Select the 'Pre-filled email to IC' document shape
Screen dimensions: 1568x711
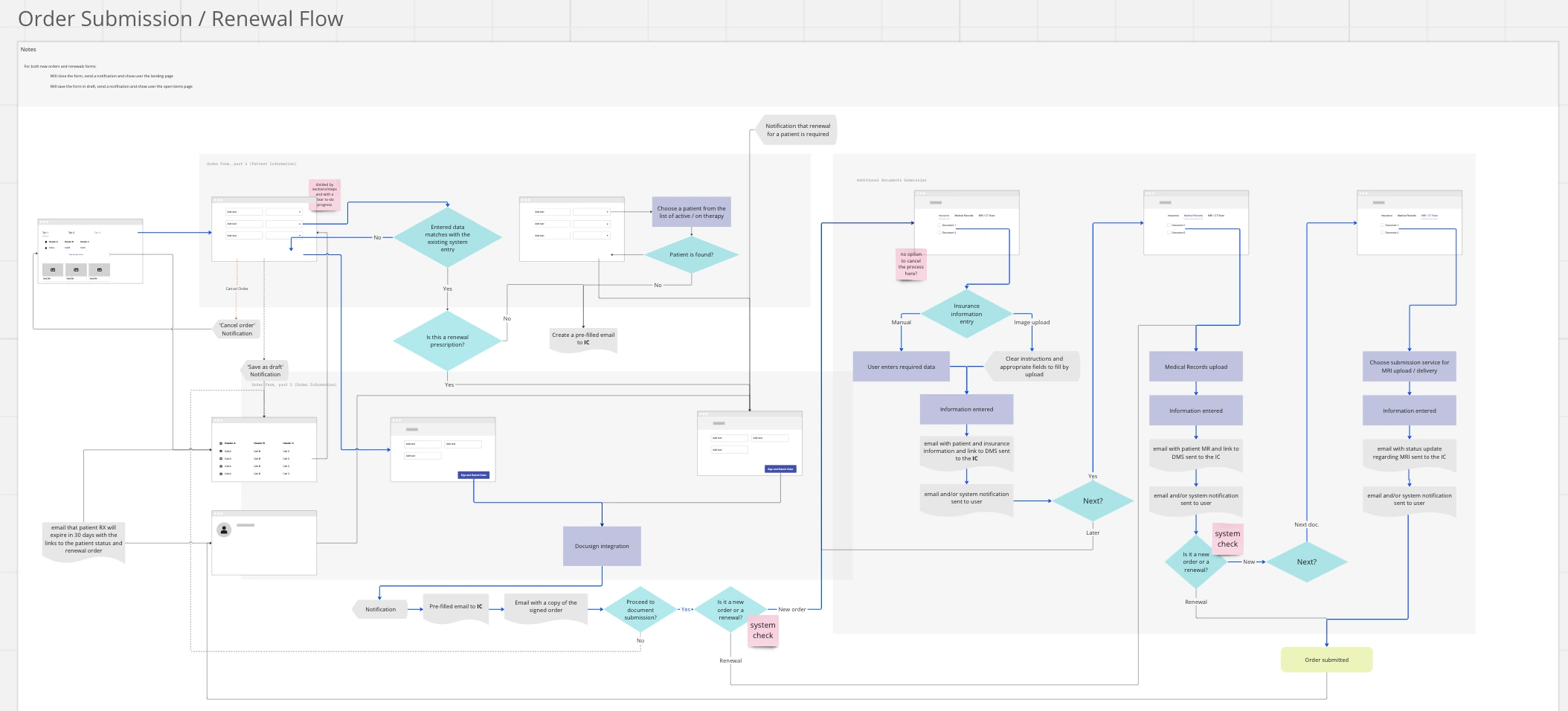pos(456,608)
